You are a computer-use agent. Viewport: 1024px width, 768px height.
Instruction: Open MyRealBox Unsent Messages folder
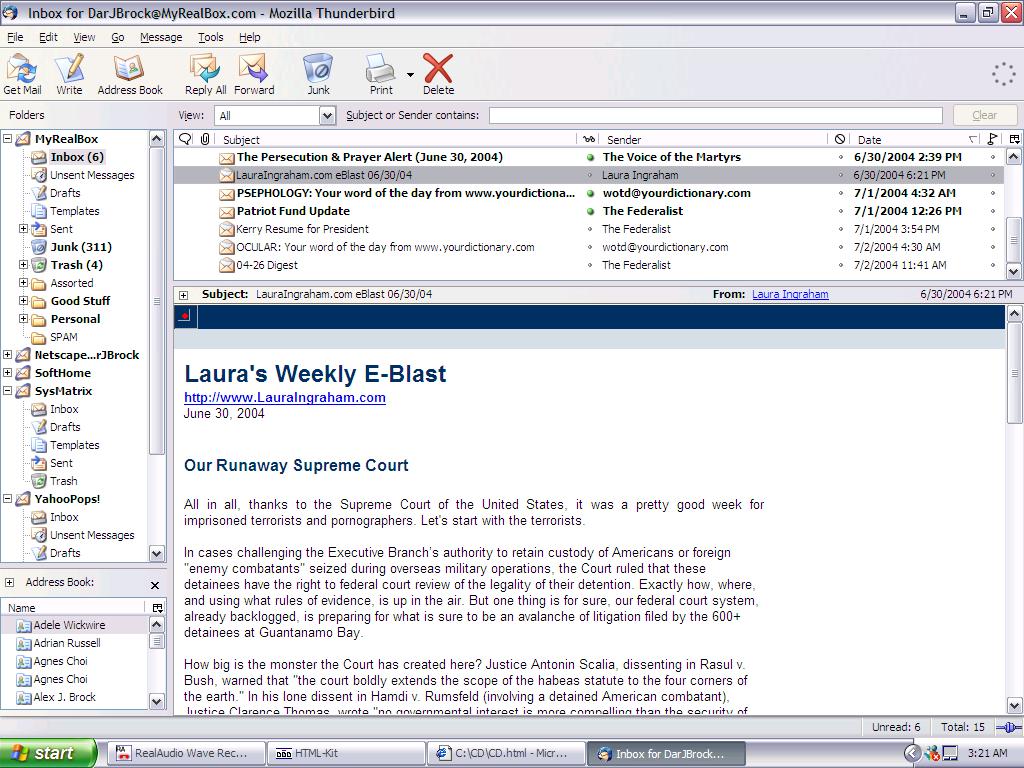(x=92, y=175)
